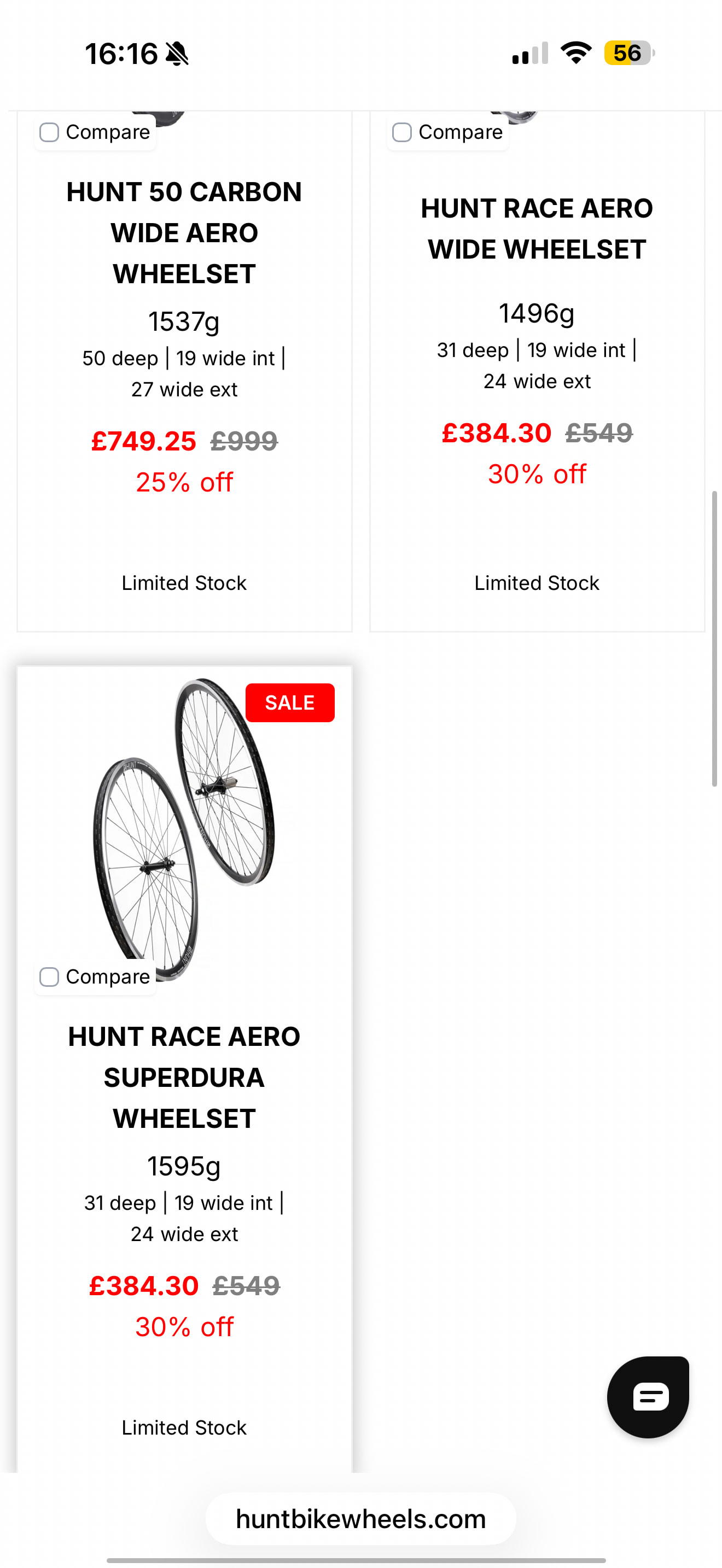
Task: Tap the battery level indicator
Action: [x=628, y=53]
